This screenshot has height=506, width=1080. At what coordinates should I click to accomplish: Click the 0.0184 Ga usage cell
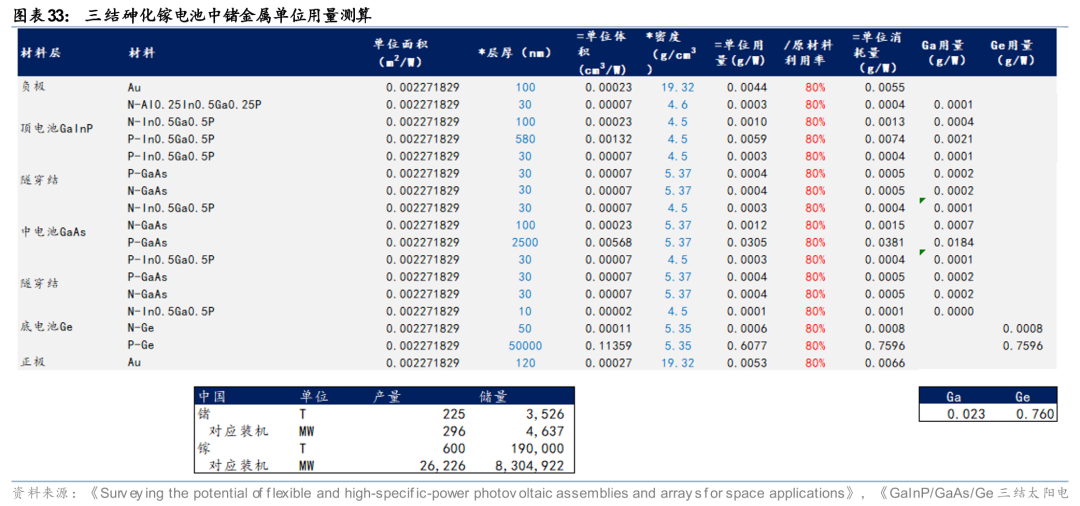pyautogui.click(x=953, y=242)
